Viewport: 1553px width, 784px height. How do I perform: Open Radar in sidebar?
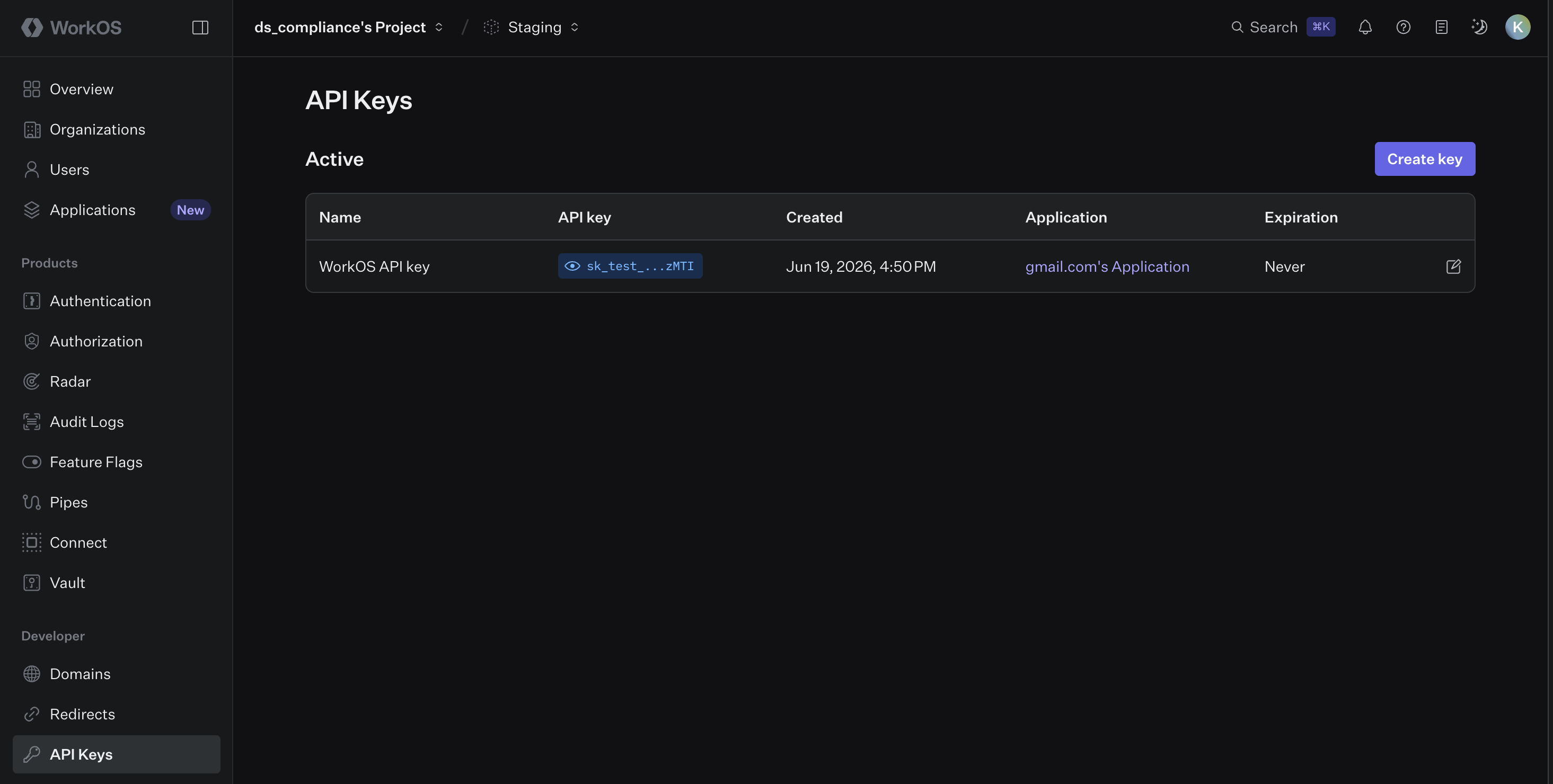click(117, 381)
